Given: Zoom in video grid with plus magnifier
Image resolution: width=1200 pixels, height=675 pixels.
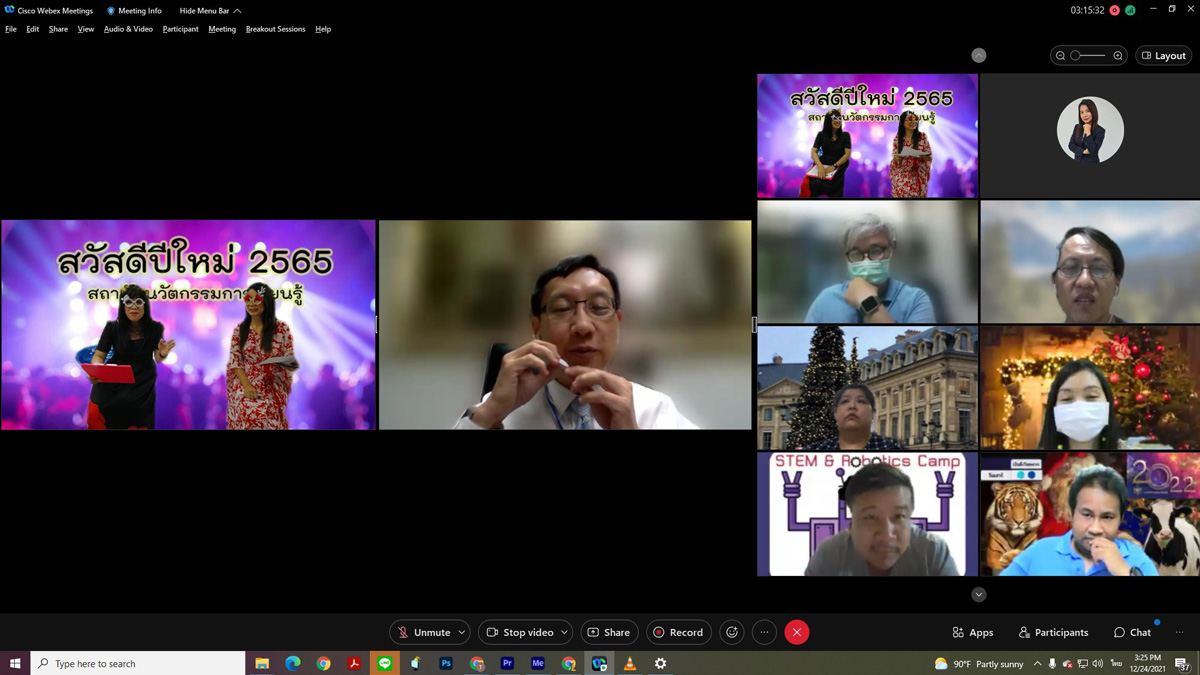Looking at the screenshot, I should [x=1118, y=56].
